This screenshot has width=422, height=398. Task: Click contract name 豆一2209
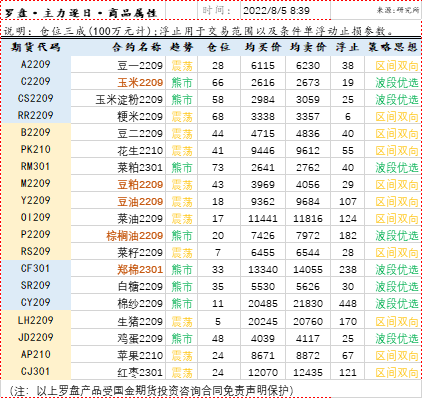coord(140,66)
